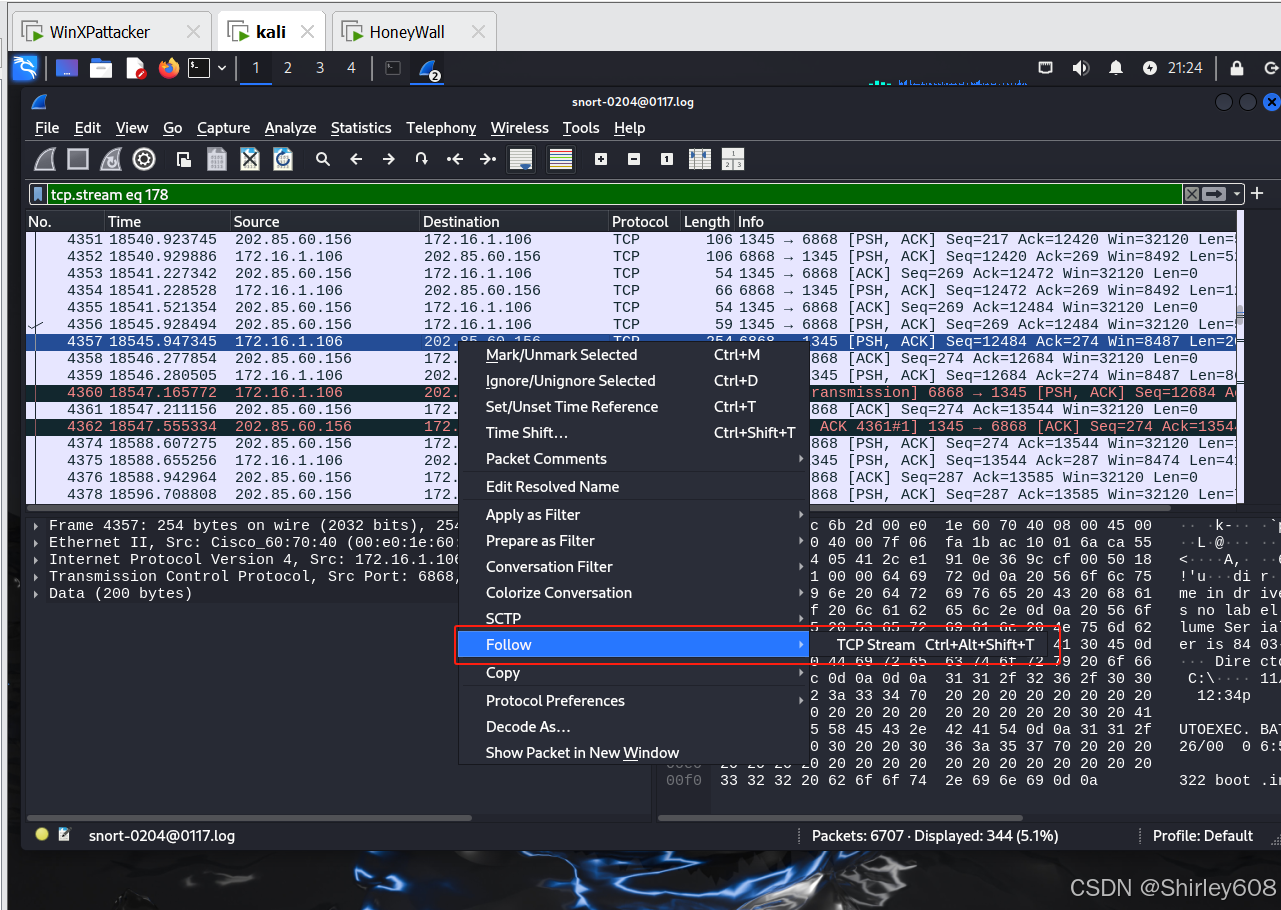Open the Analyze menu
The width and height of the screenshot is (1281, 910).
click(x=290, y=128)
